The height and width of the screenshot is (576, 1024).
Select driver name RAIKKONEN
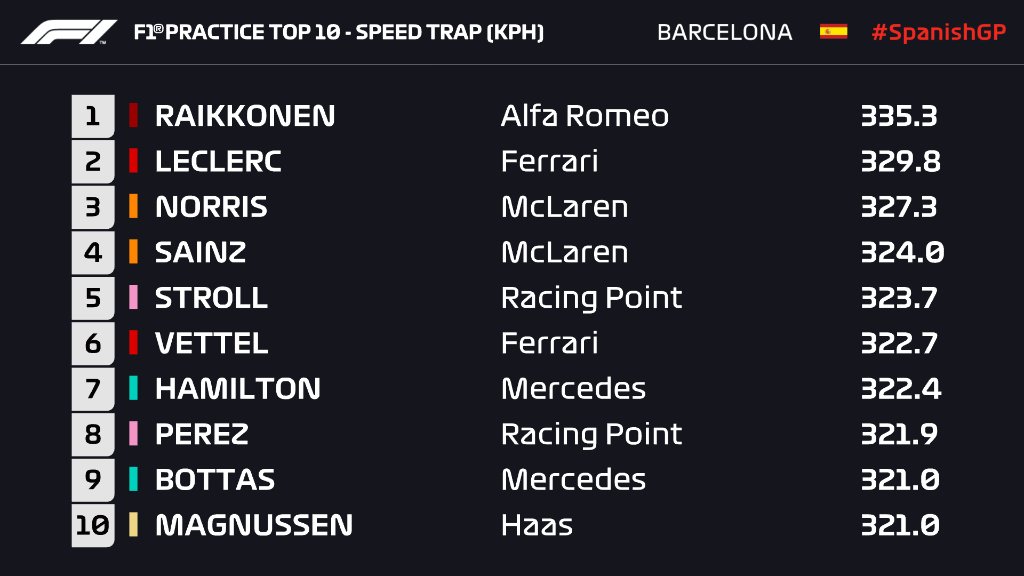(x=245, y=116)
